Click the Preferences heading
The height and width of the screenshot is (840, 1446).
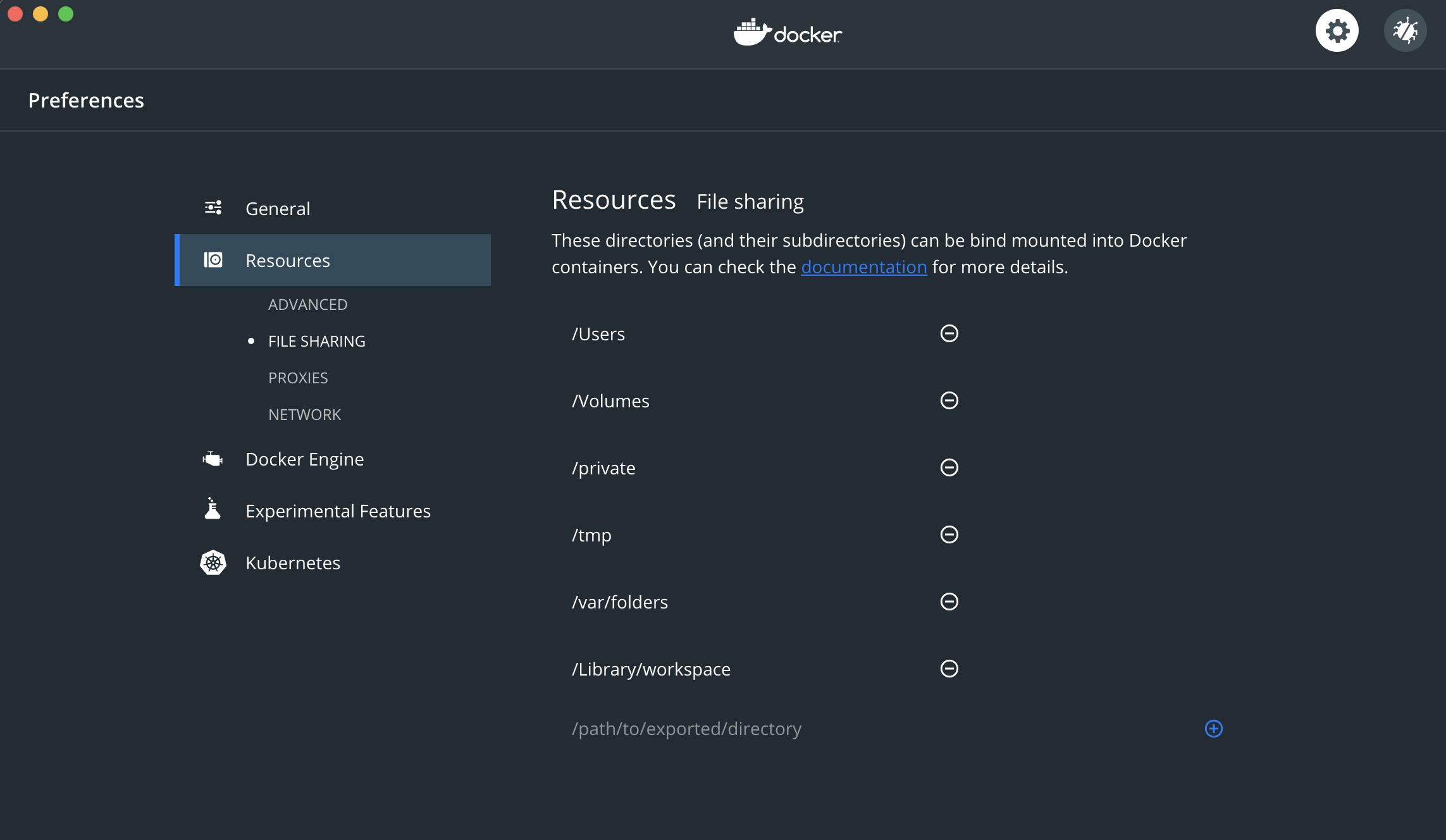coord(86,100)
